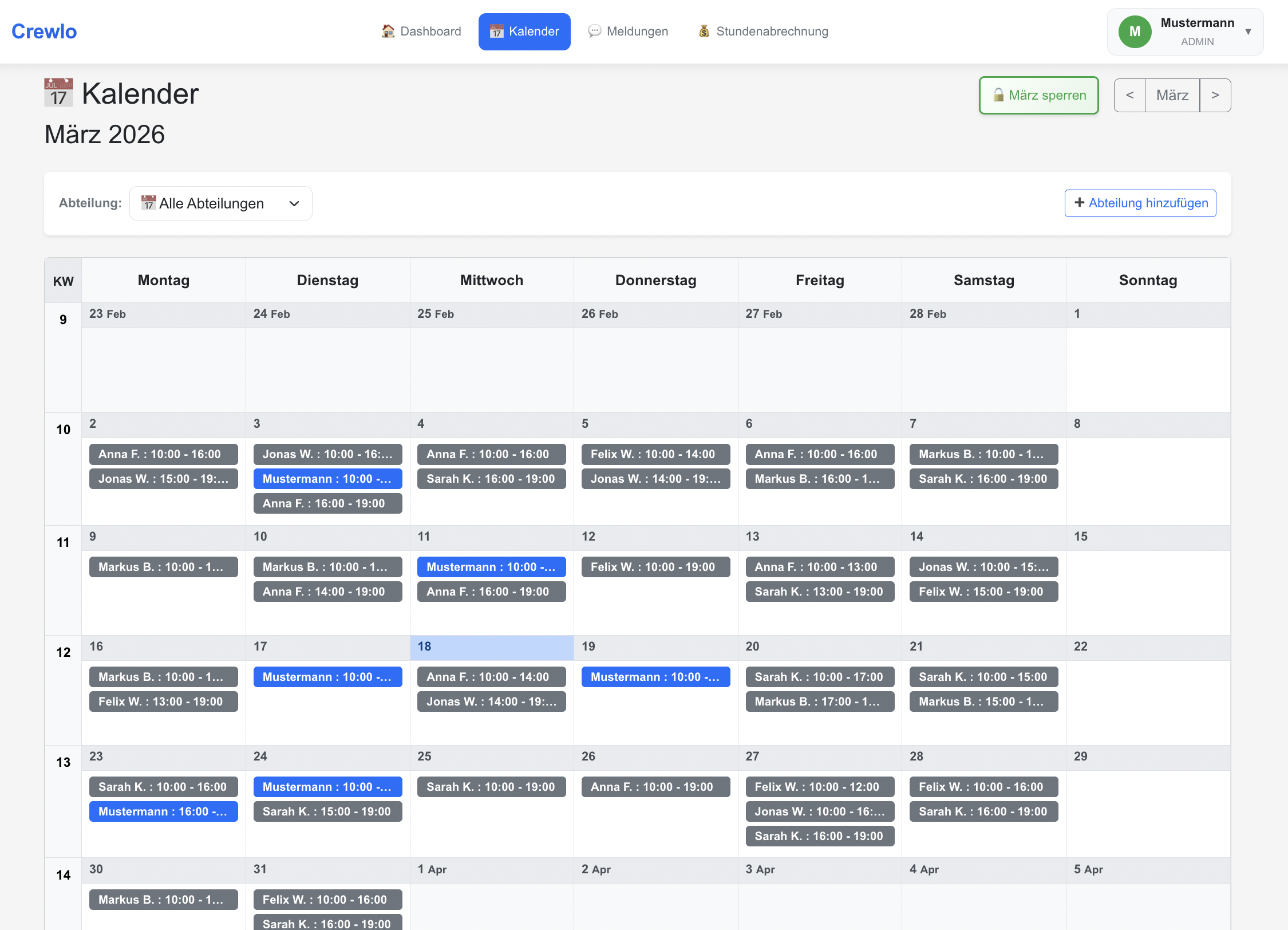Screen dimensions: 1288x930
Task: Select the highlighted Mustermann shift on March 11
Action: pos(491,567)
